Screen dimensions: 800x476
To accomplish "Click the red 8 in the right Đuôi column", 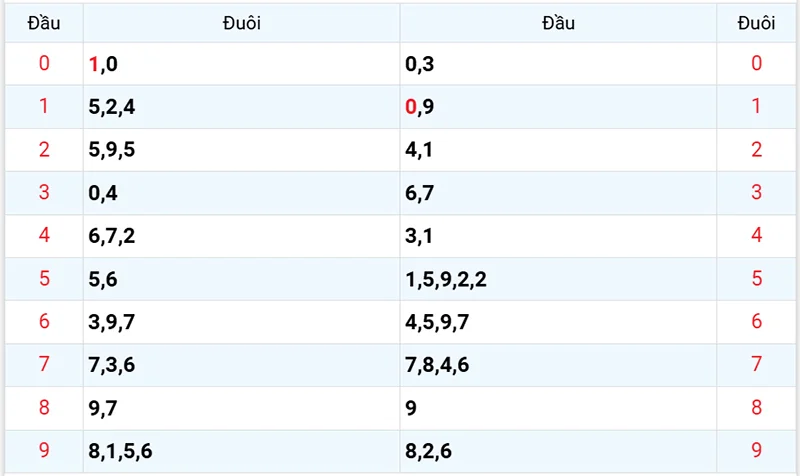I will pos(756,408).
